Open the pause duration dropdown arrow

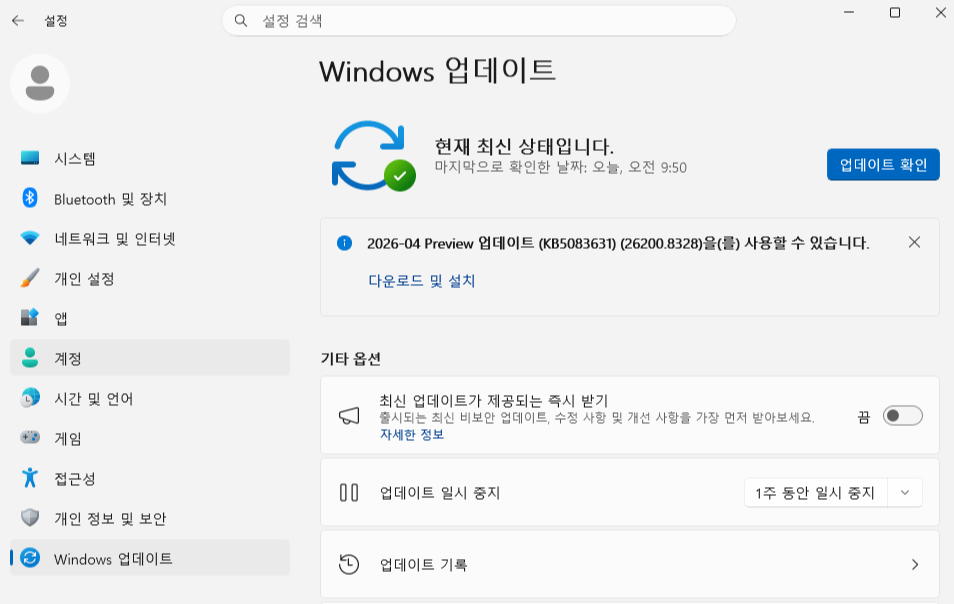pos(905,493)
